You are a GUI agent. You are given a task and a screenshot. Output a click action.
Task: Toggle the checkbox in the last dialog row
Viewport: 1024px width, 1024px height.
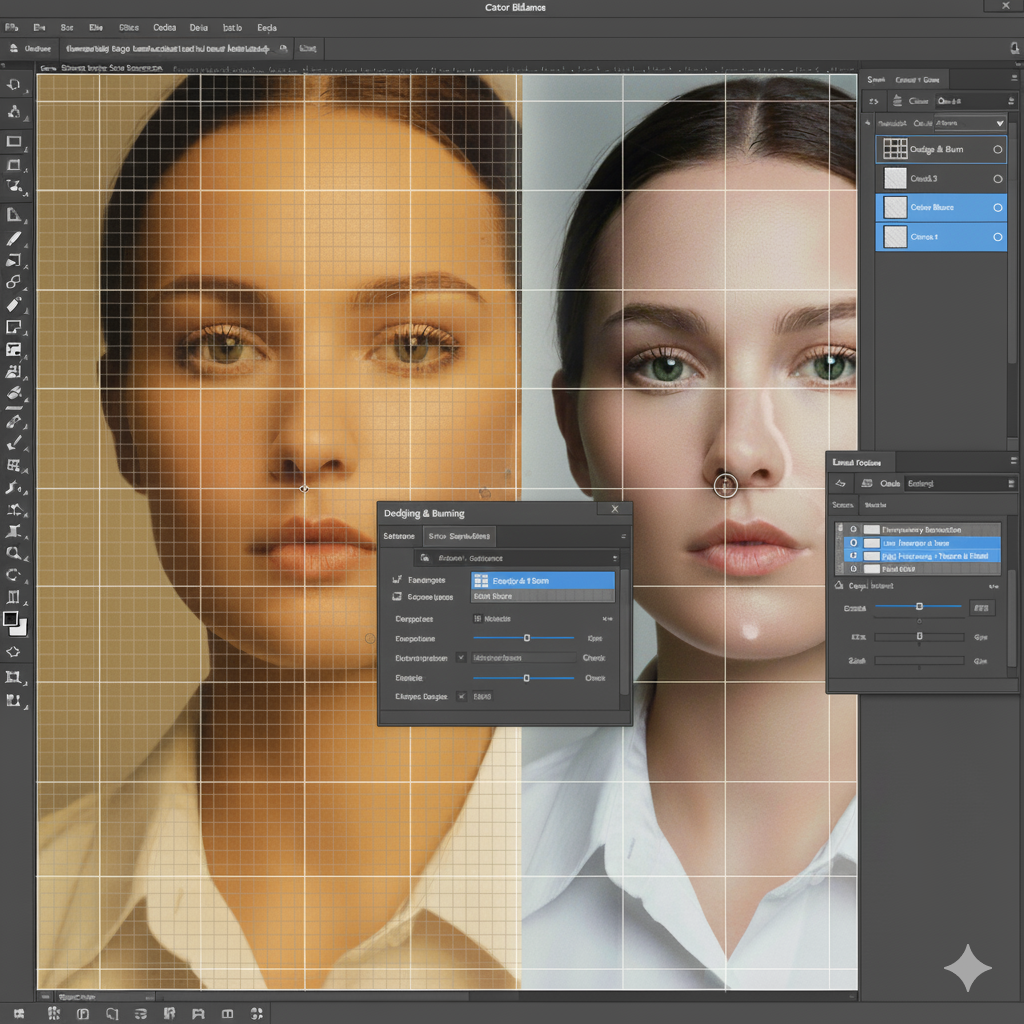coord(461,696)
